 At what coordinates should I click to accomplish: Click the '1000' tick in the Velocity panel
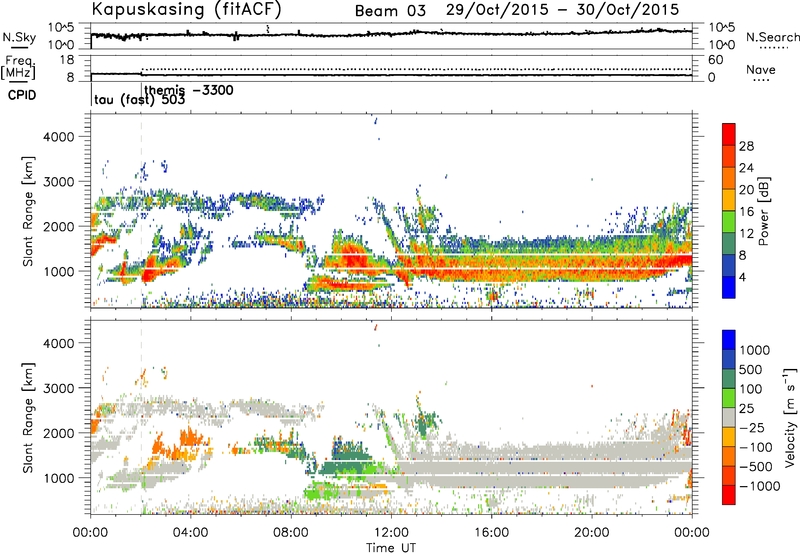pos(59,478)
